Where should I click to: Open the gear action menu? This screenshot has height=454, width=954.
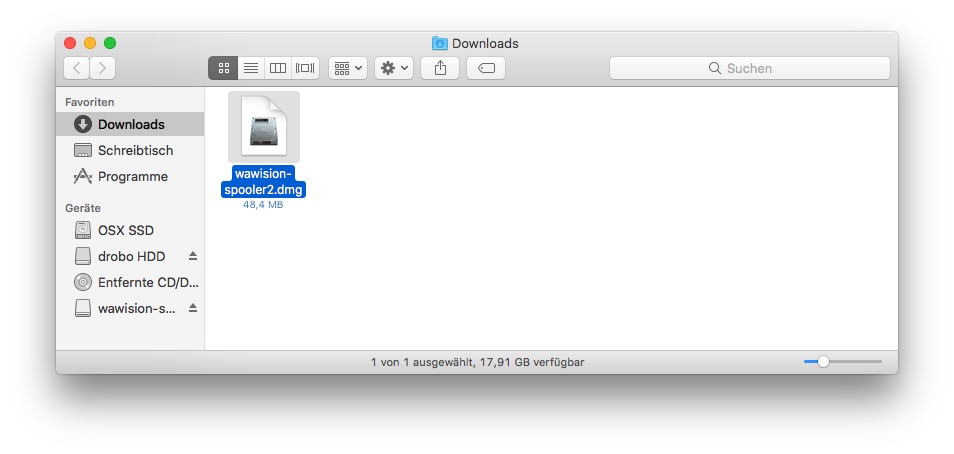(x=393, y=68)
